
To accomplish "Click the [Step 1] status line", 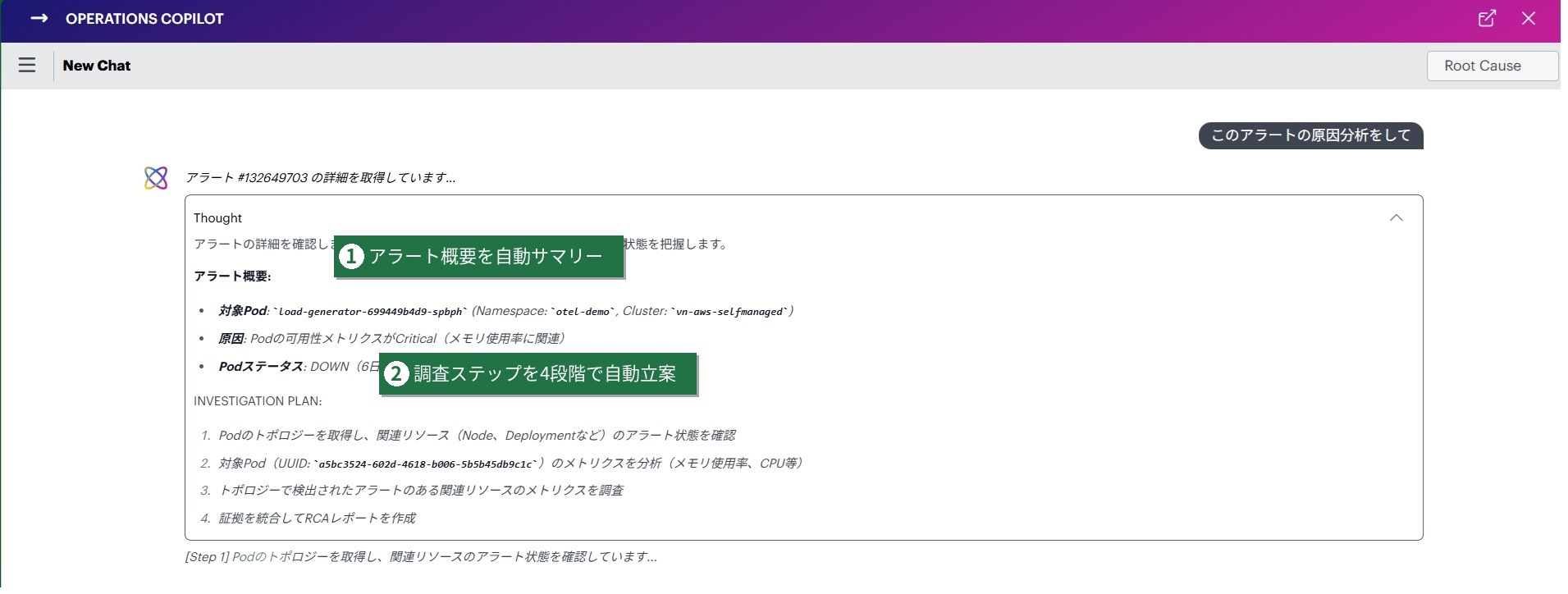I will 421,556.
